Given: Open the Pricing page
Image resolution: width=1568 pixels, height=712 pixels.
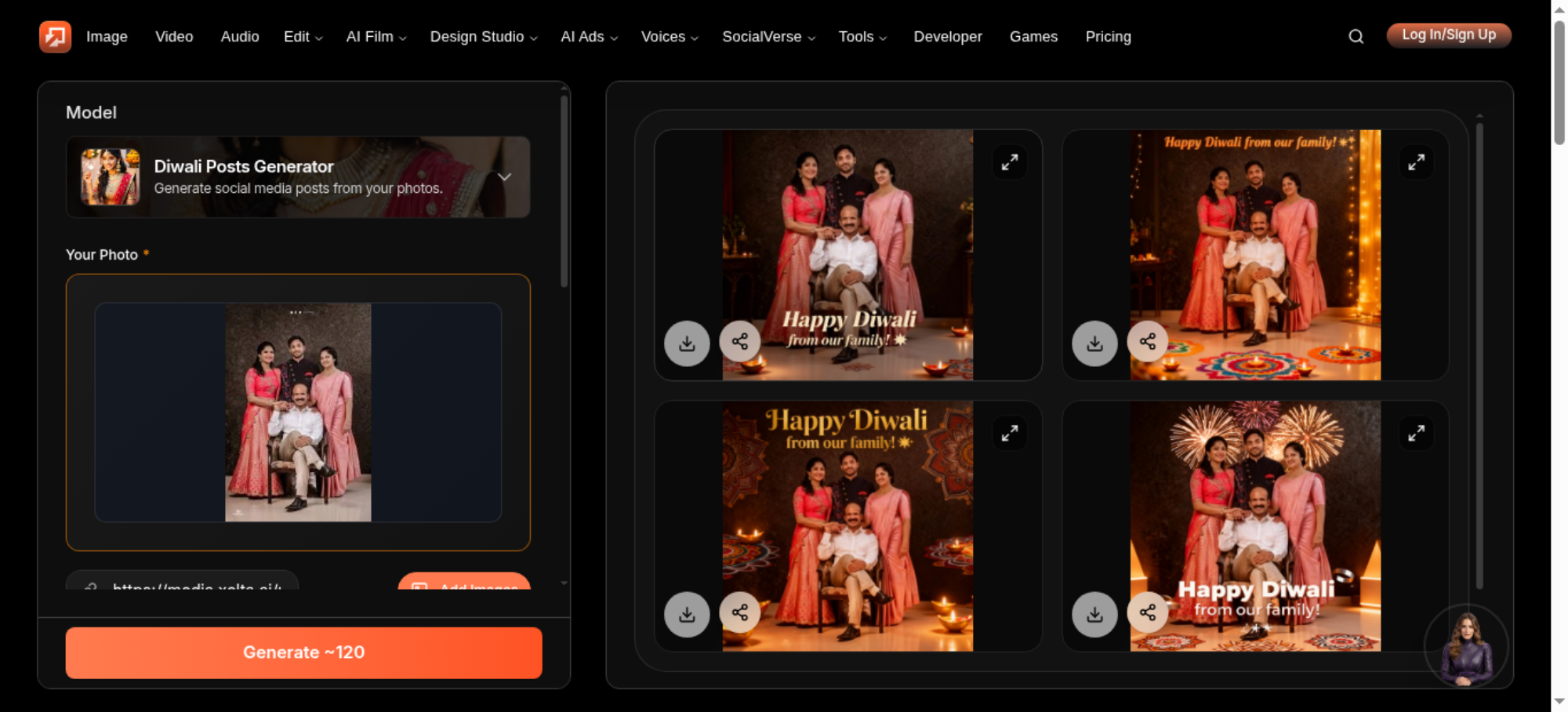Looking at the screenshot, I should point(1108,37).
